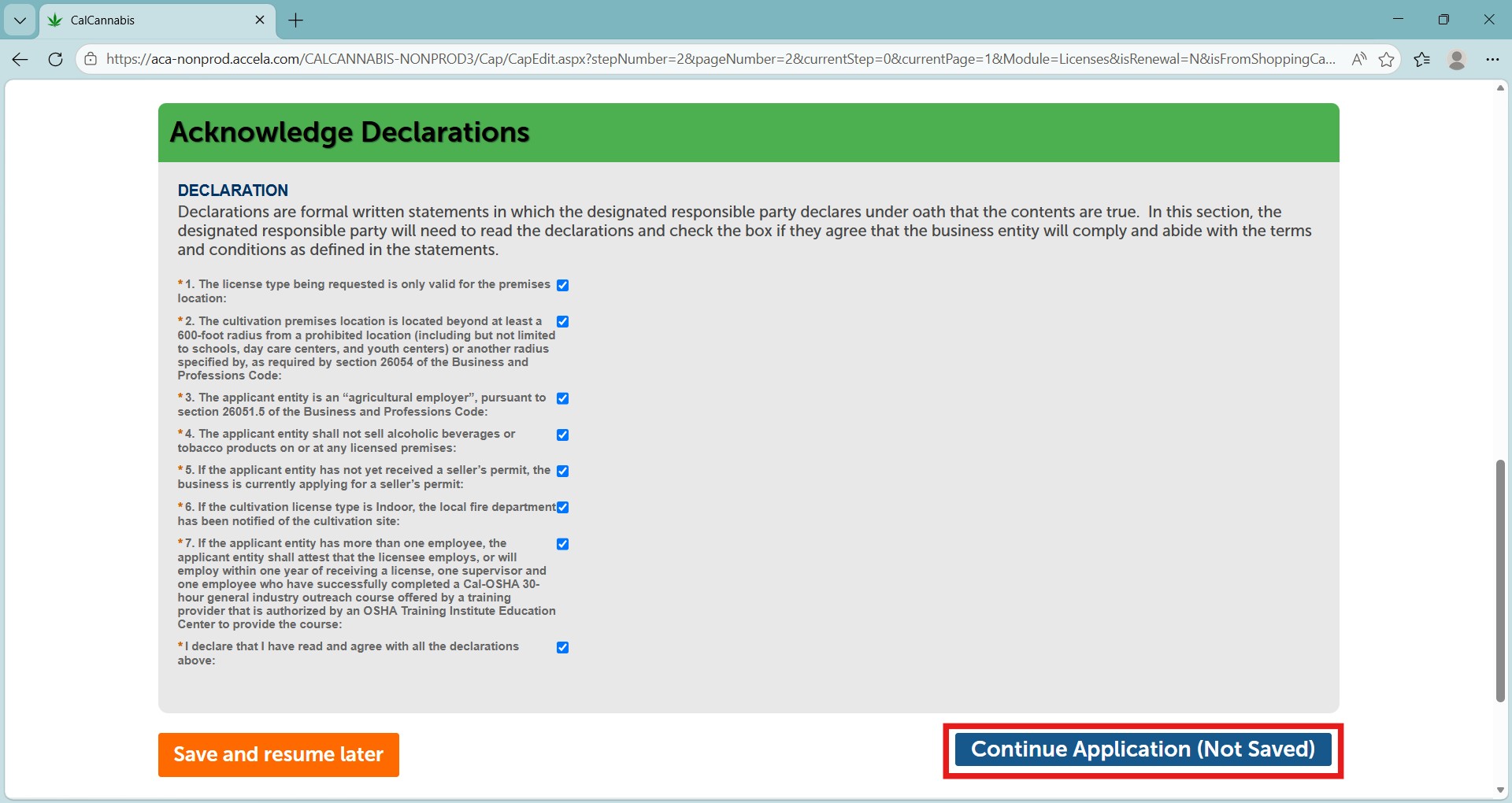Image resolution: width=1512 pixels, height=803 pixels.
Task: Click the browser back arrow
Action: click(20, 59)
